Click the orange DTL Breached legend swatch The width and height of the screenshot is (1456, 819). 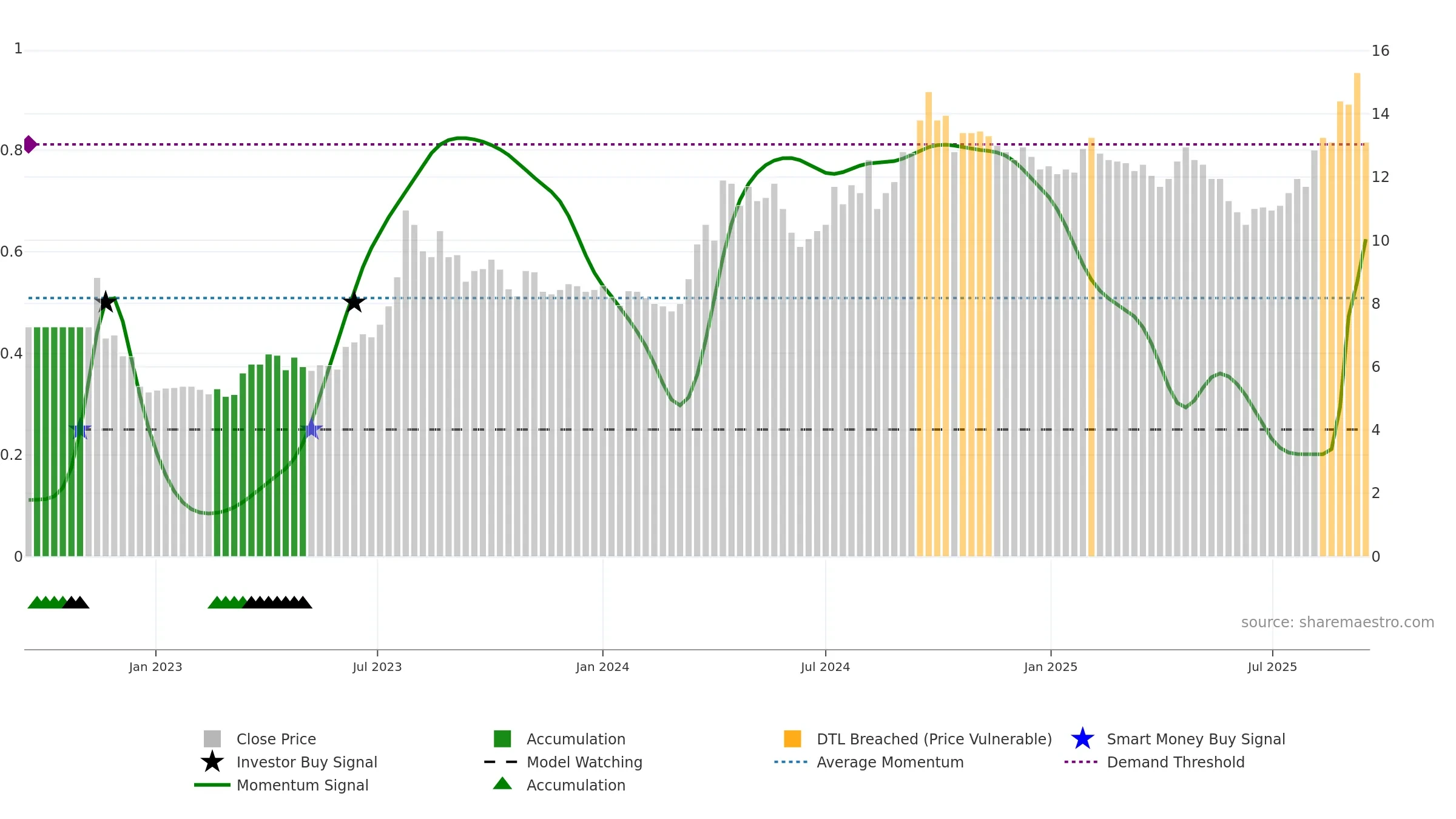[x=792, y=739]
